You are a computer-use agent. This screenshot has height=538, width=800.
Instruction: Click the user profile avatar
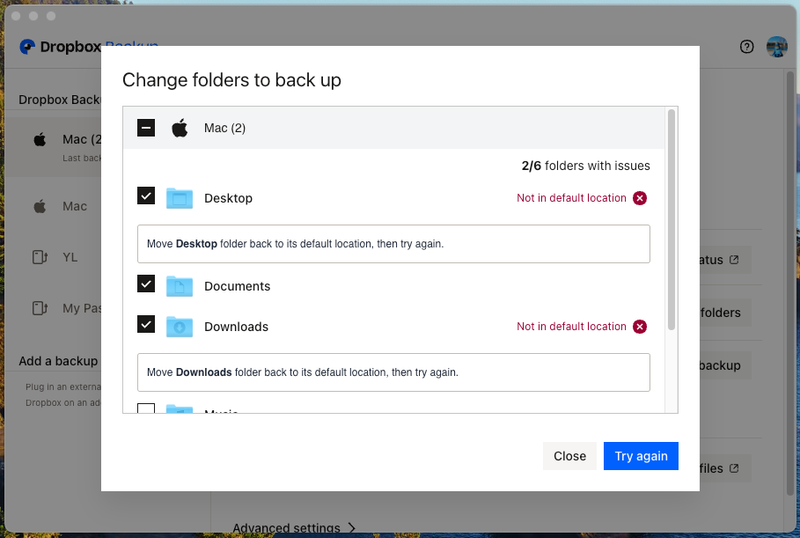pos(777,46)
